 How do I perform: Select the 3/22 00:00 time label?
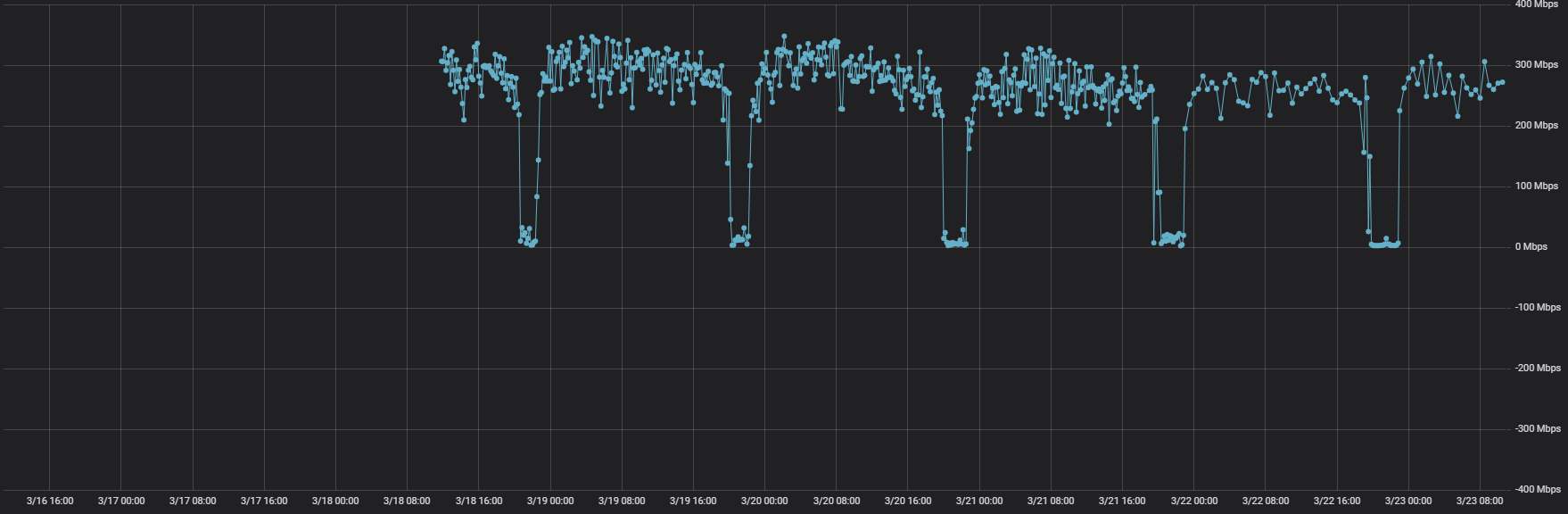[x=1194, y=501]
